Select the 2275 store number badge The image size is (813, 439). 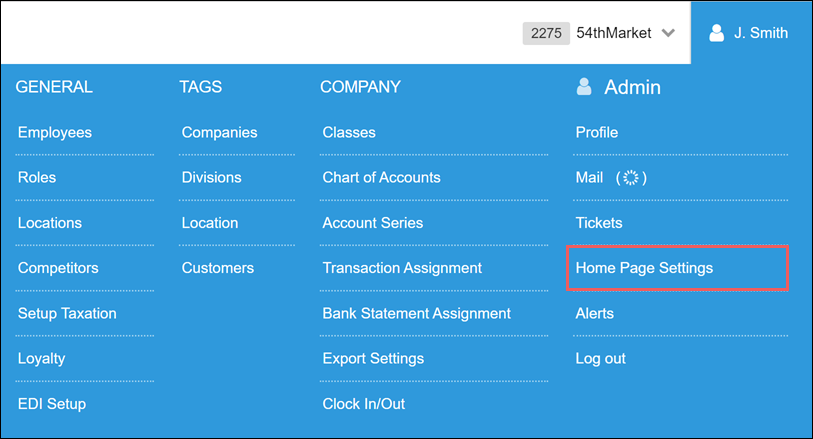click(546, 33)
